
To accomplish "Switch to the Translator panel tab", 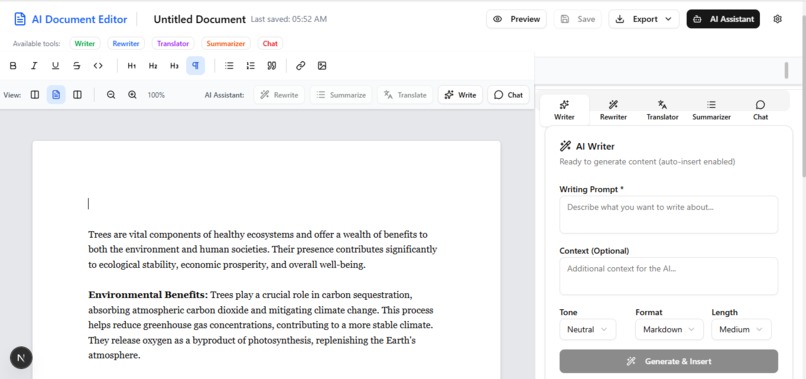I will pos(663,110).
